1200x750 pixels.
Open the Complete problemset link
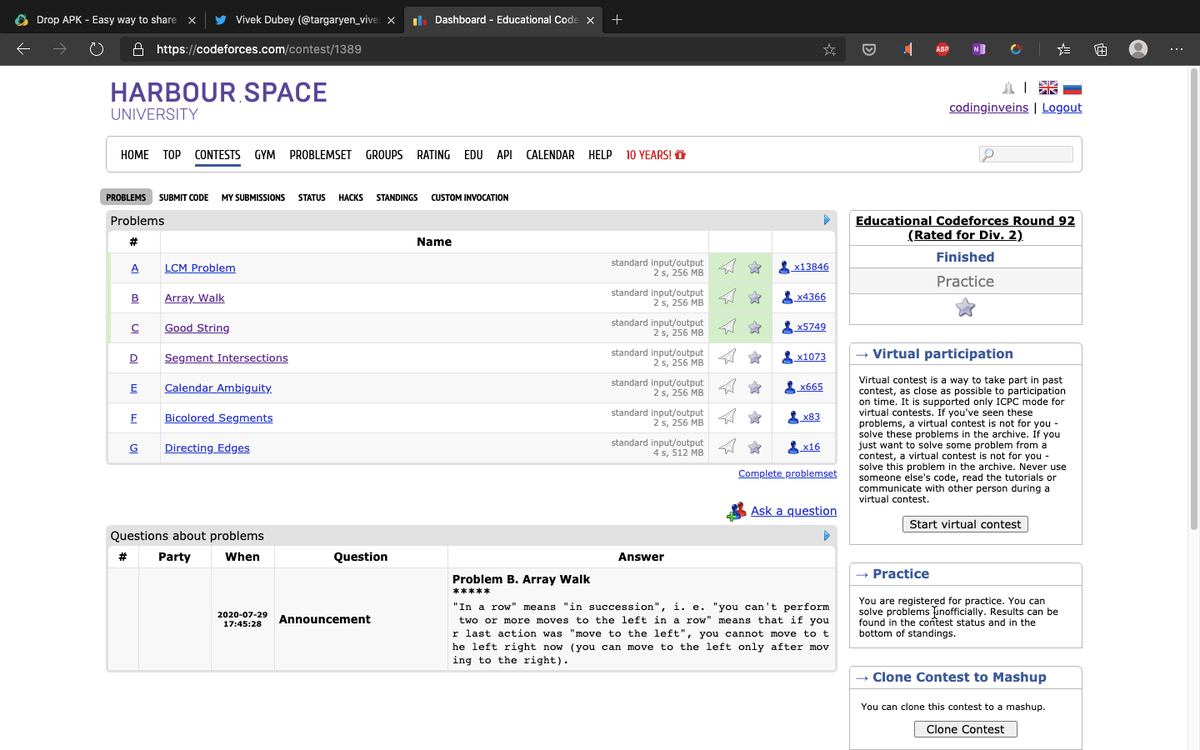click(x=787, y=473)
